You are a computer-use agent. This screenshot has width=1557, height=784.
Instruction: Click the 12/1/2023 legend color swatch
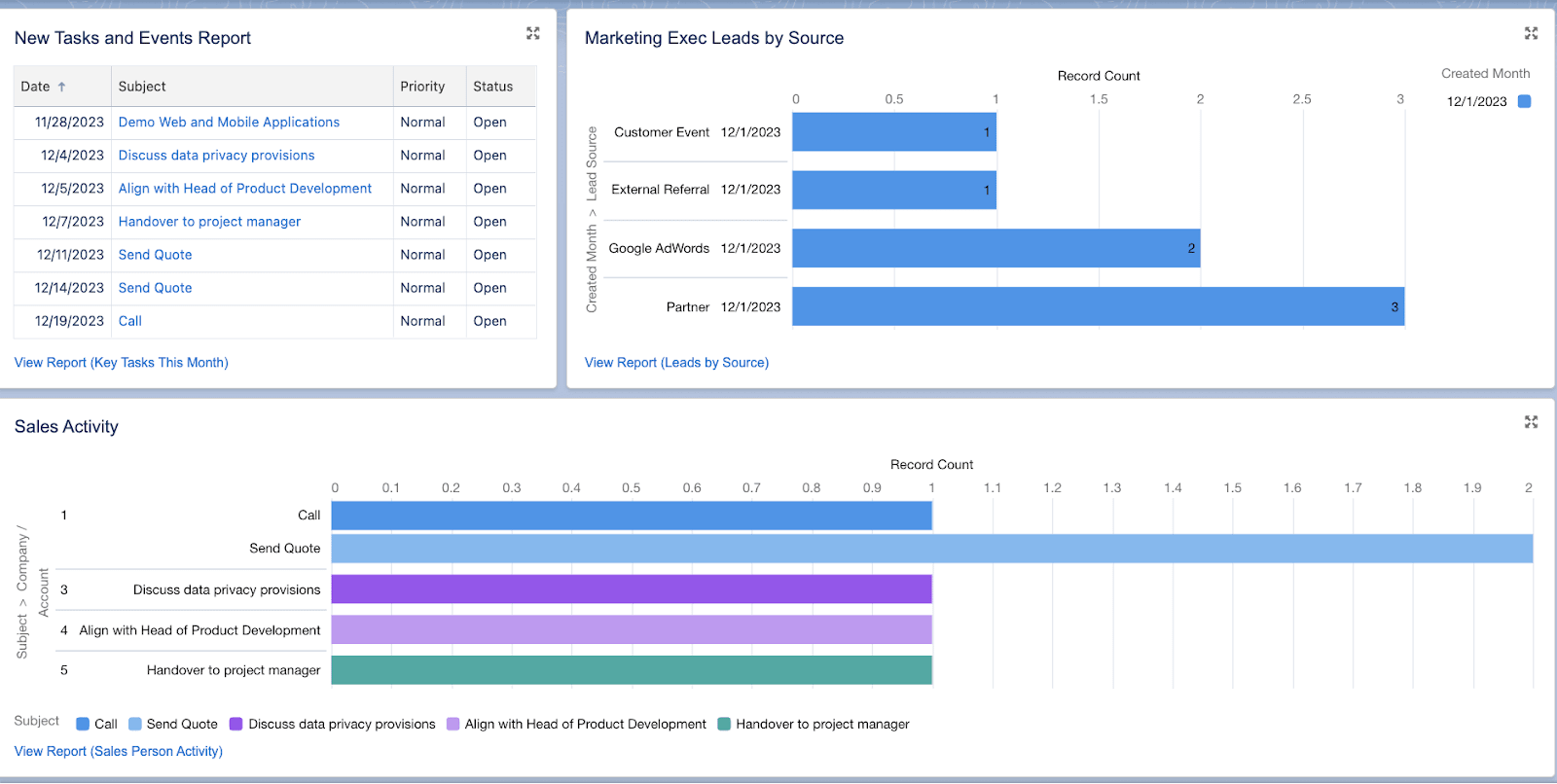(1525, 101)
